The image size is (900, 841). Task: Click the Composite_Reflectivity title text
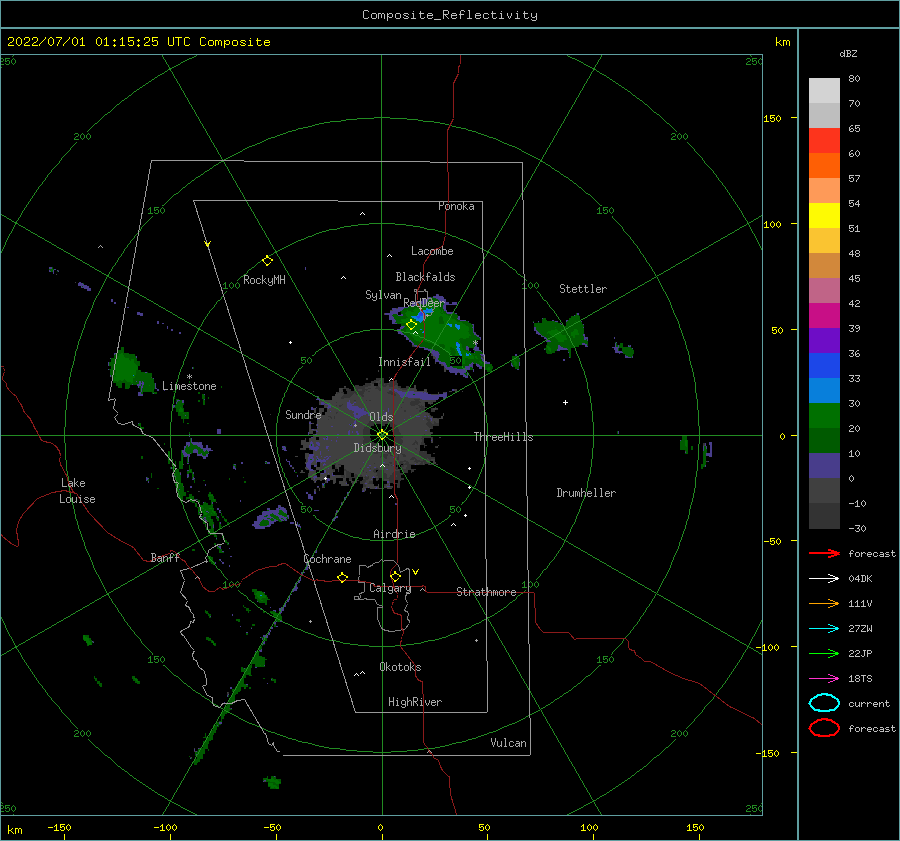[449, 15]
